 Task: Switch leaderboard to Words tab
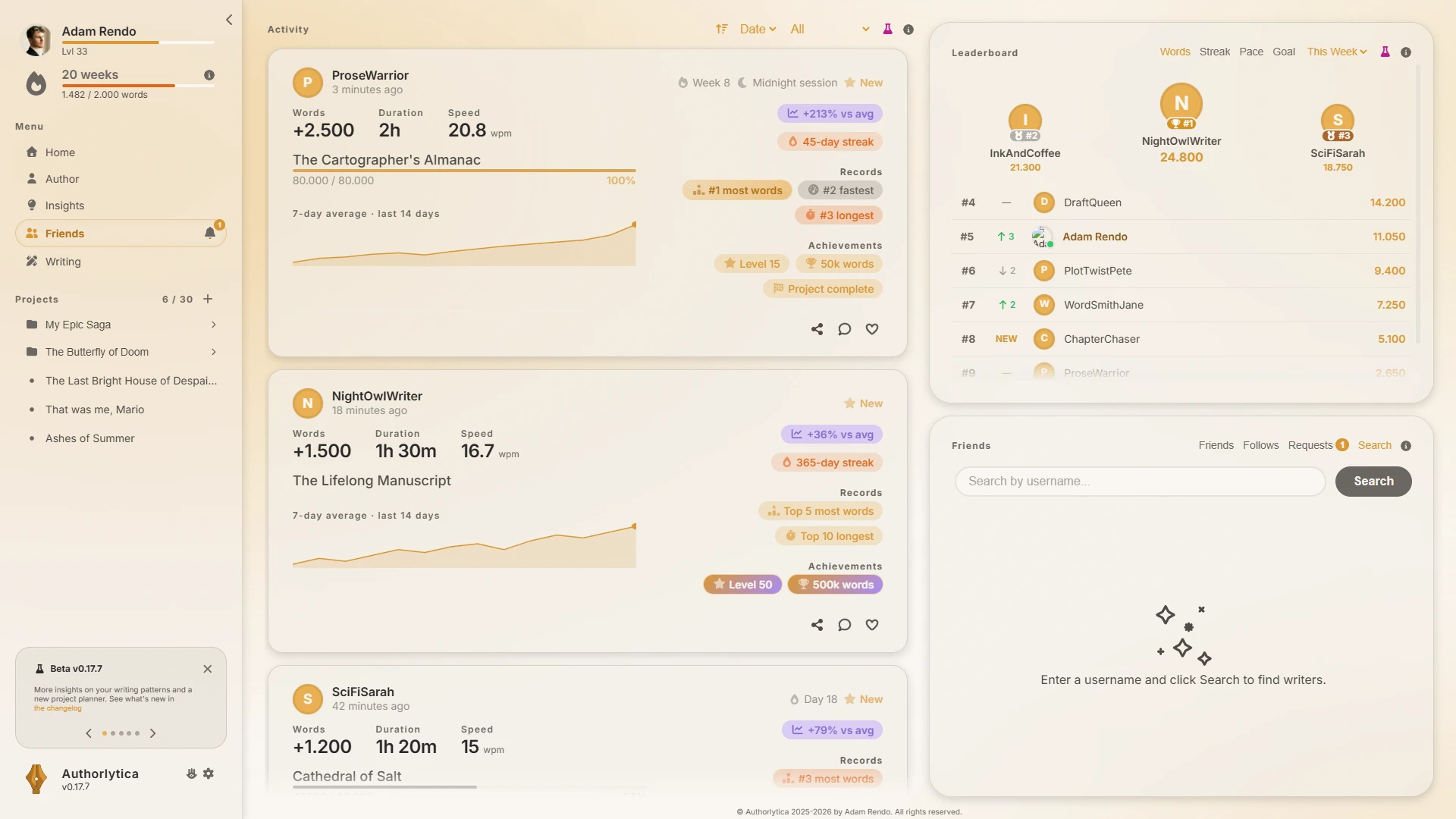(x=1175, y=52)
